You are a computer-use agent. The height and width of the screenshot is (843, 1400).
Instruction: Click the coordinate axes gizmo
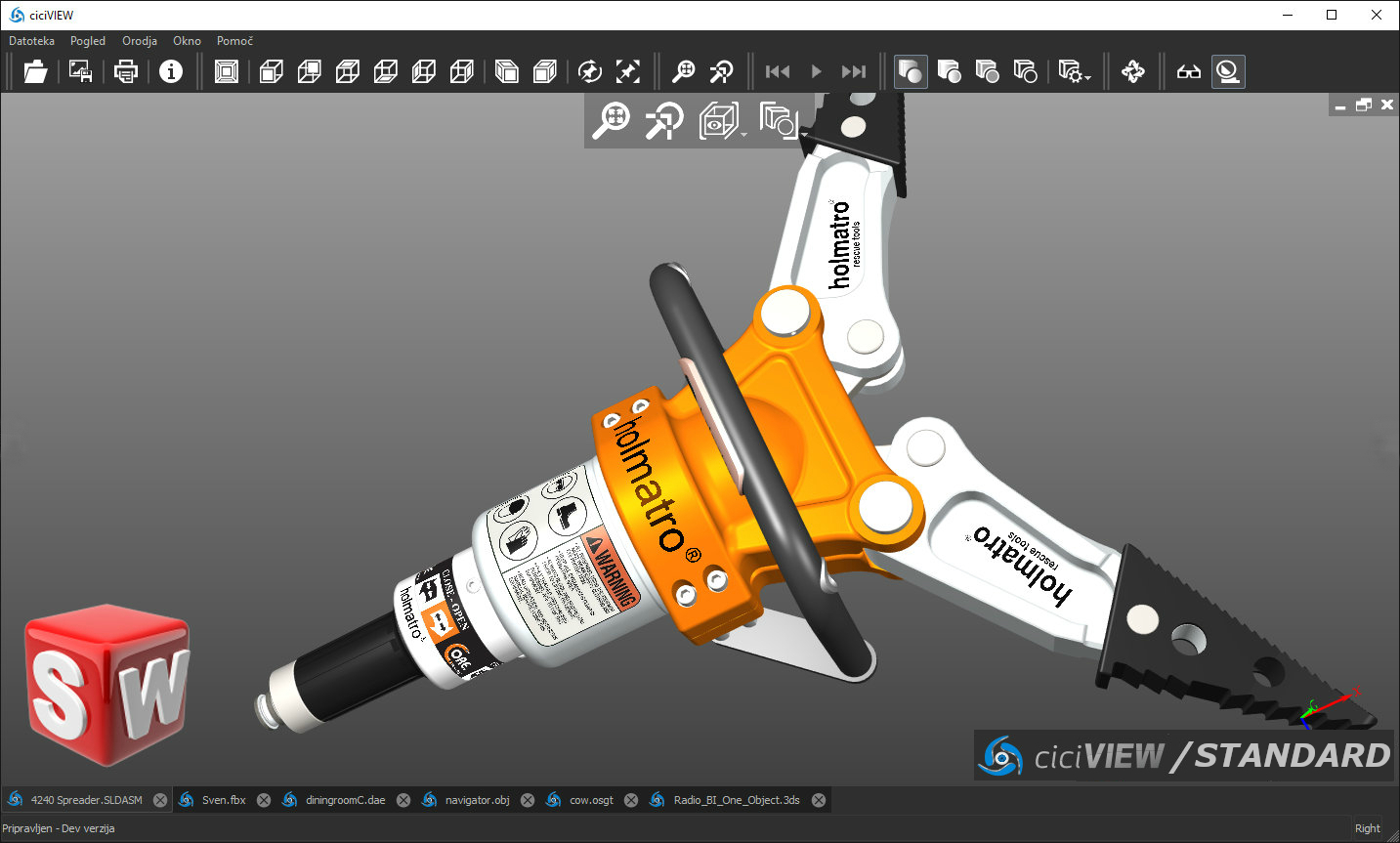tap(1327, 708)
